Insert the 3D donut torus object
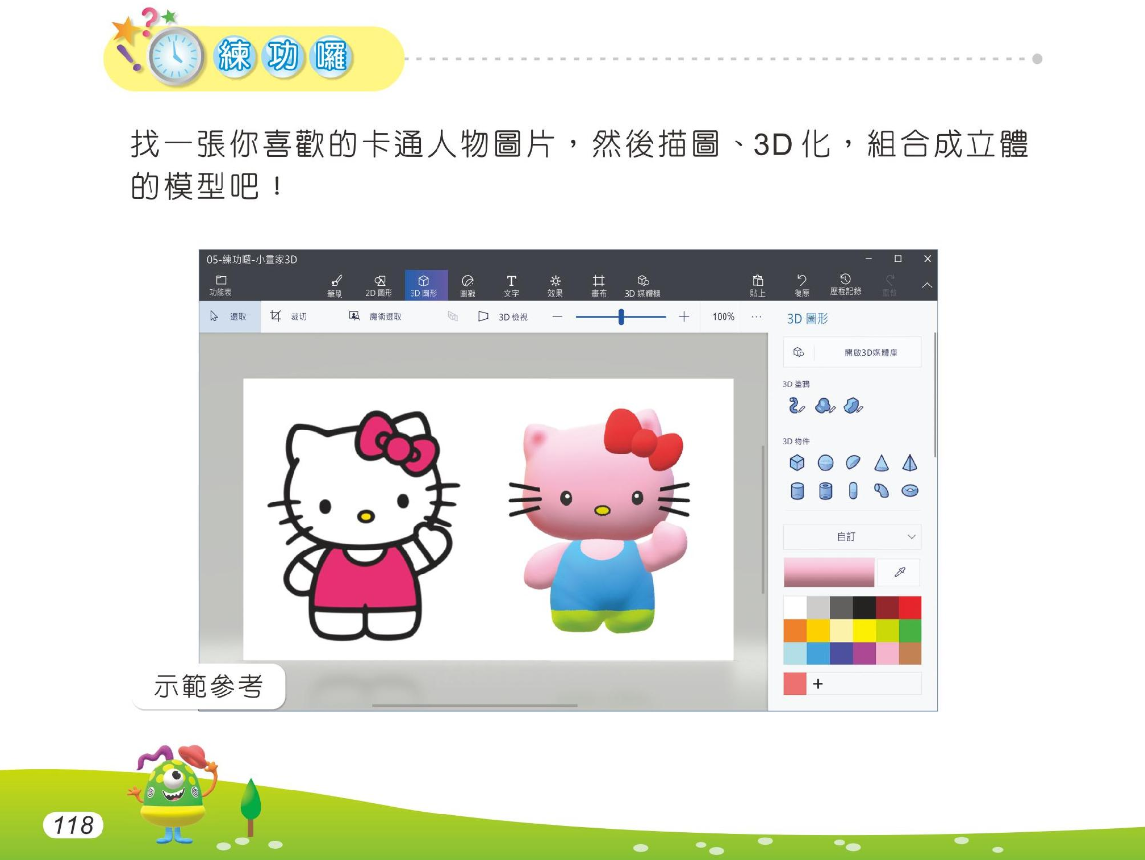 click(x=910, y=491)
